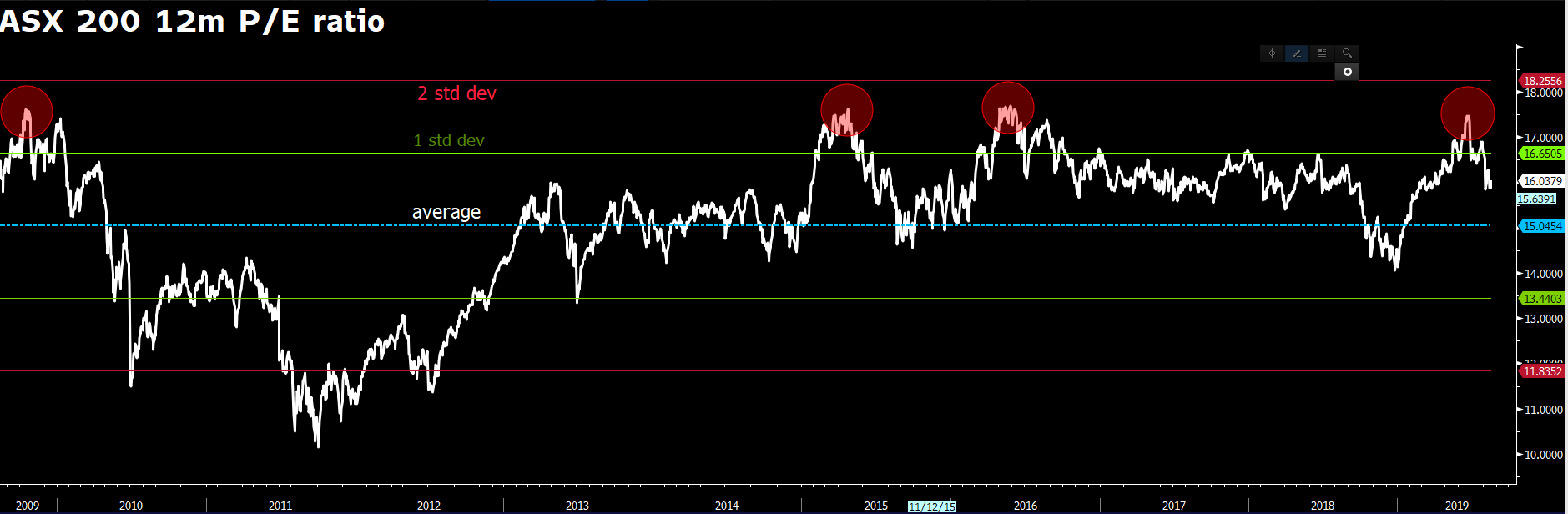The height and width of the screenshot is (514, 1568).
Task: Click the 18.0000 y-axis label
Action: click(1544, 93)
